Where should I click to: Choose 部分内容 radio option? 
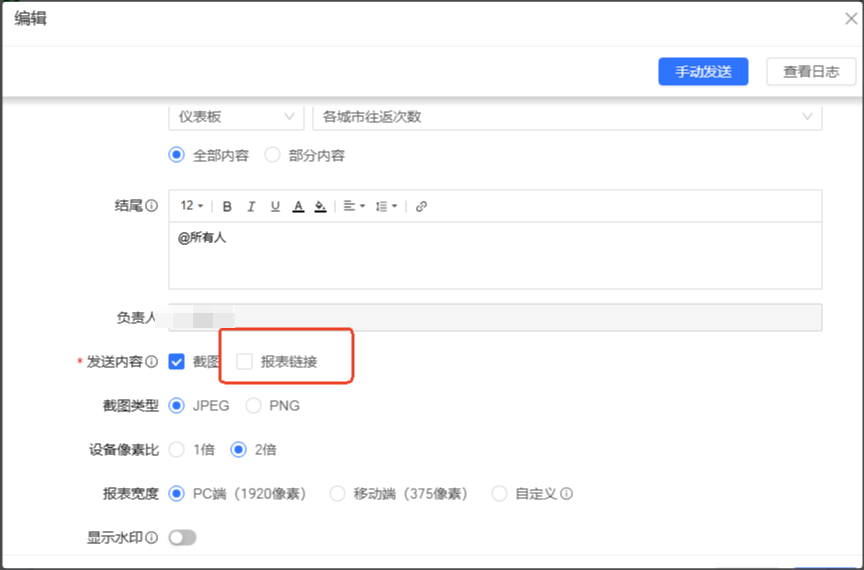[272, 156]
